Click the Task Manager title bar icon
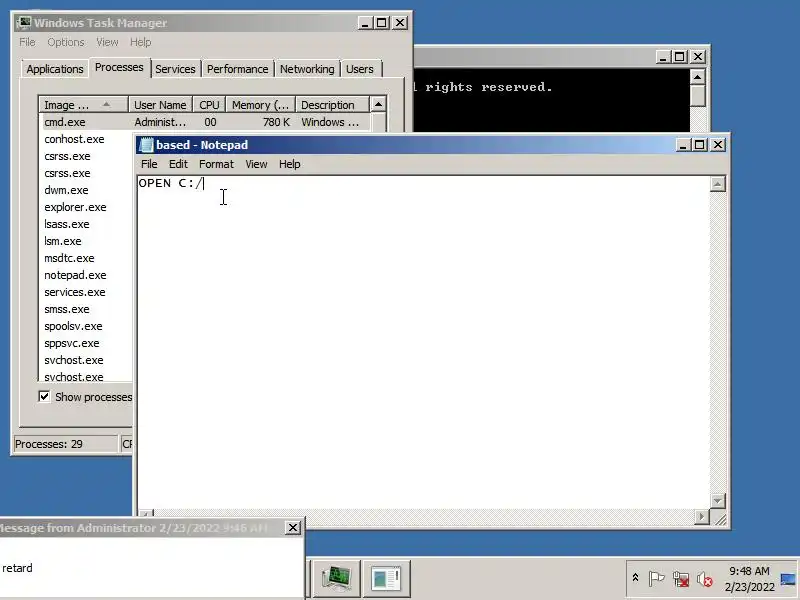Image resolution: width=800 pixels, height=600 pixels. pyautogui.click(x=23, y=22)
